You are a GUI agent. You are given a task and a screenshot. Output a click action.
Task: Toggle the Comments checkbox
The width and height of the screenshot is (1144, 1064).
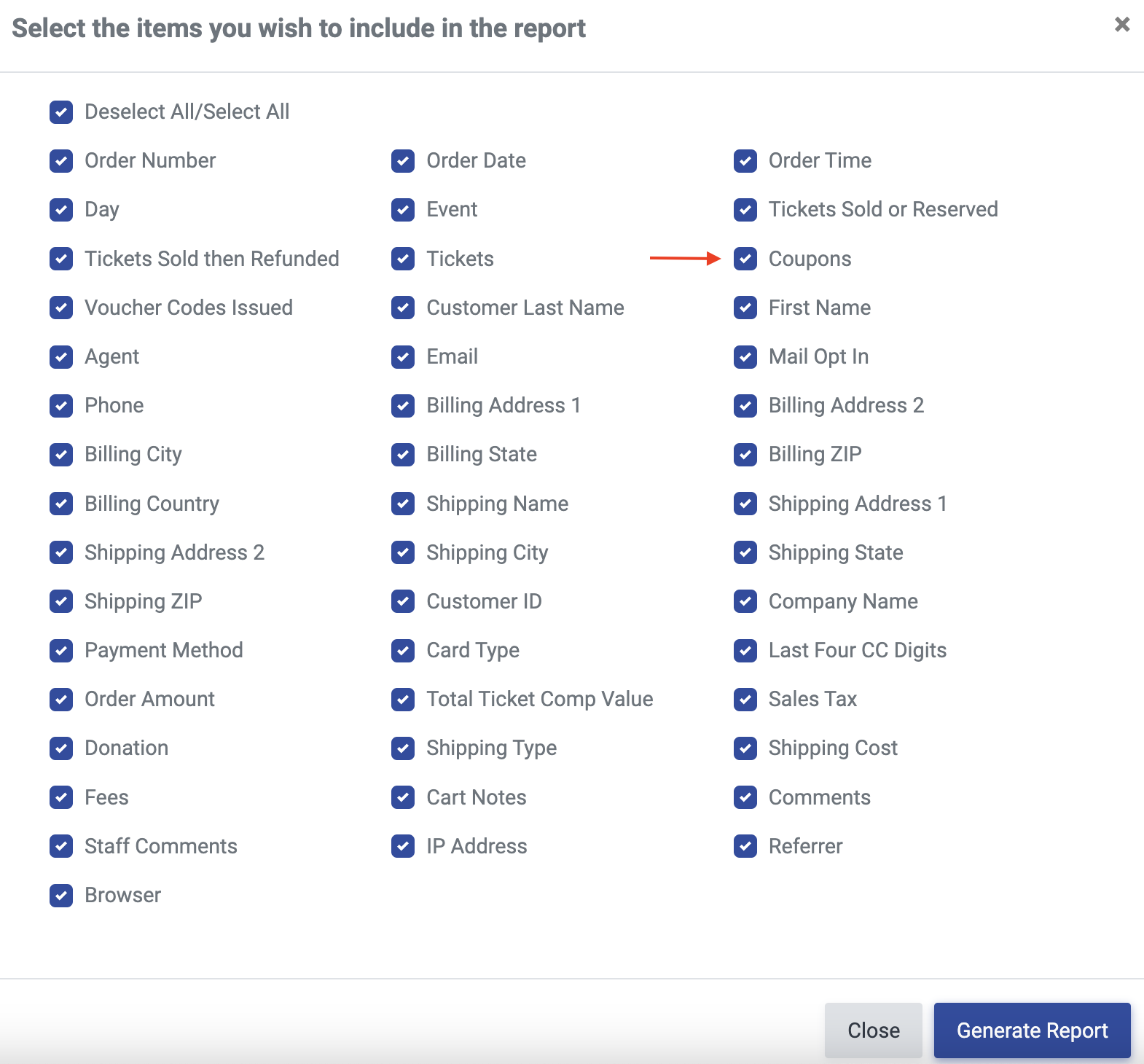click(745, 797)
